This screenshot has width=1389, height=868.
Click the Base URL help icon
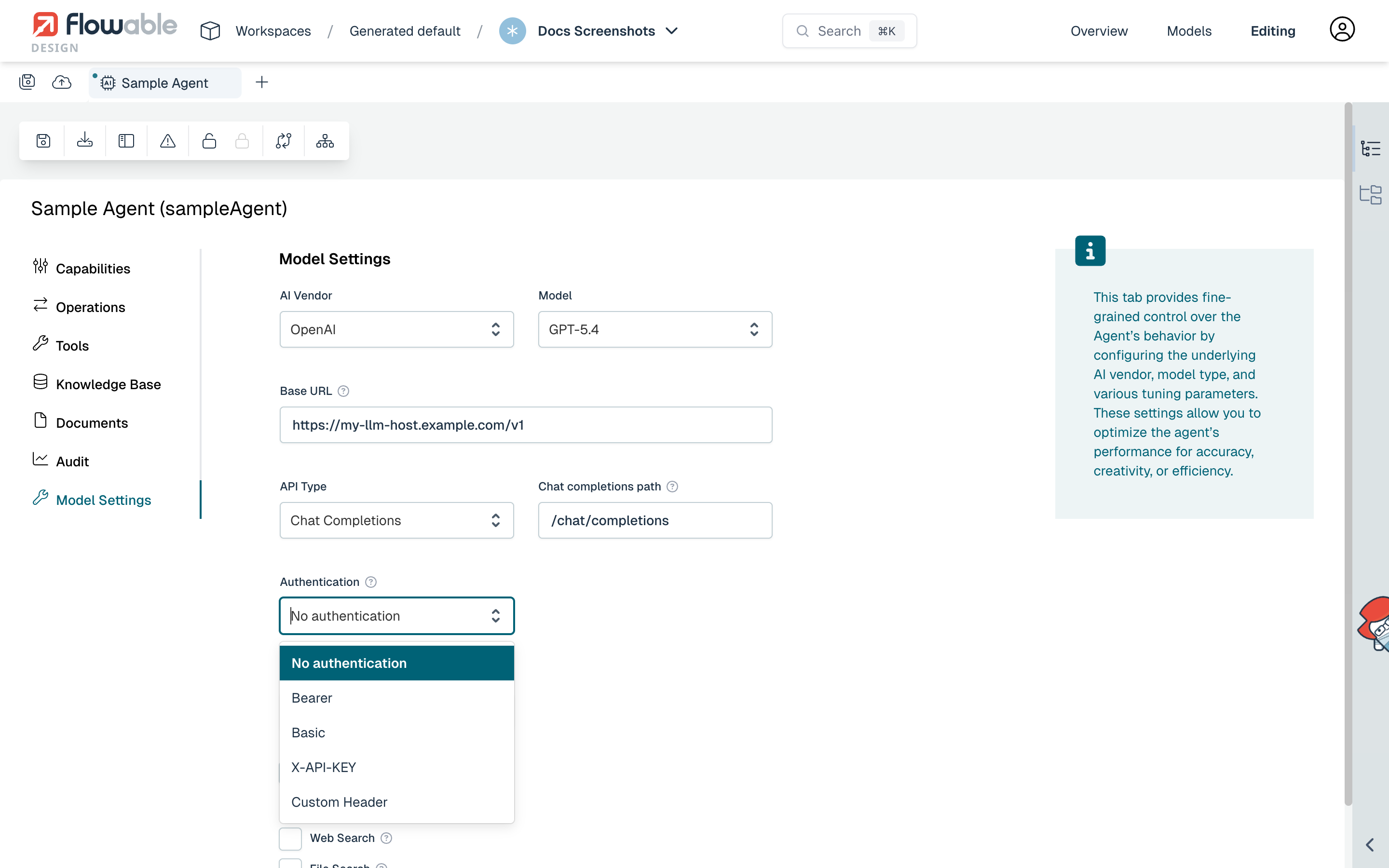[343, 391]
